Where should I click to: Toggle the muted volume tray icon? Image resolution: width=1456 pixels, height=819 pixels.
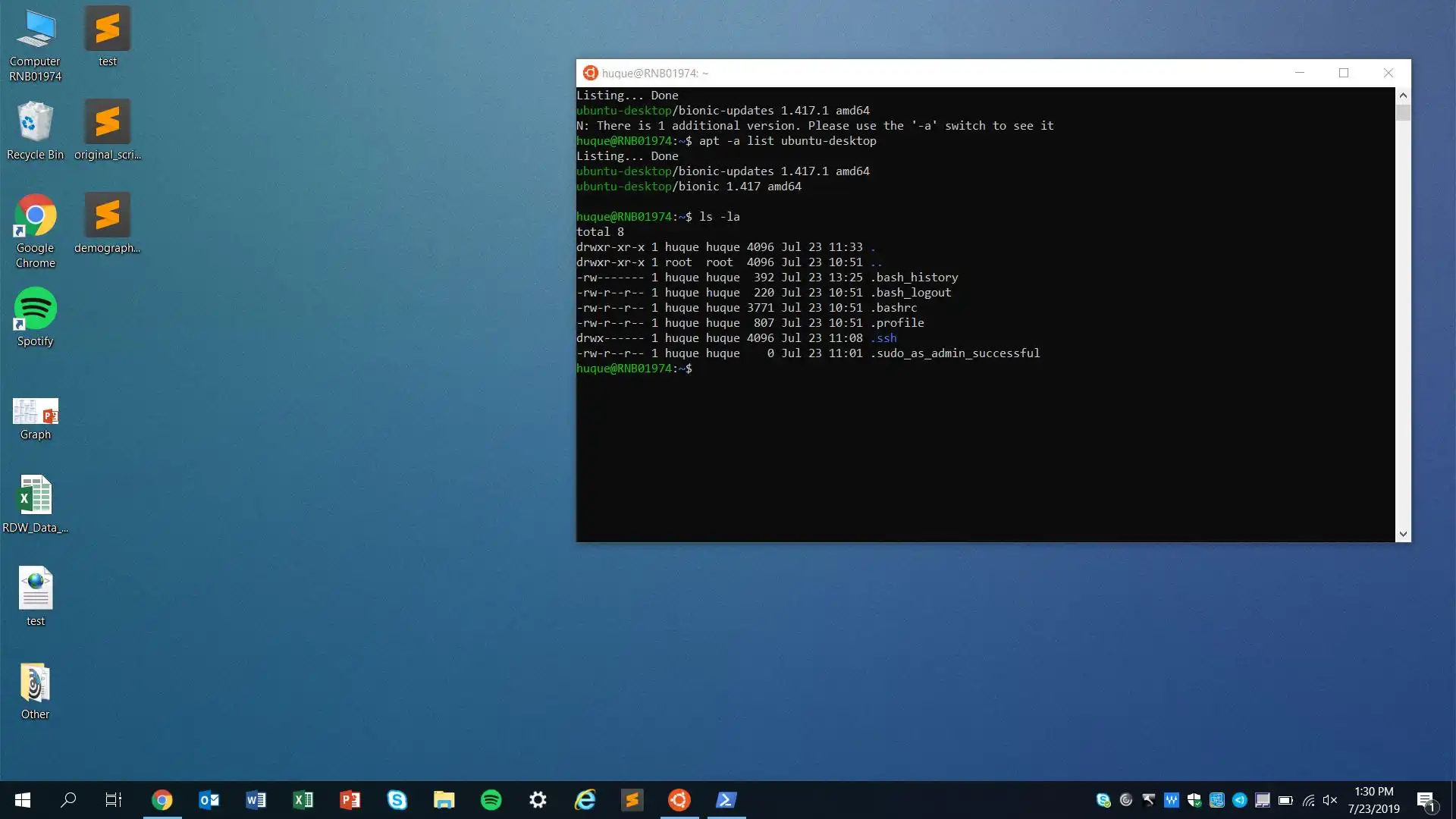coord(1330,800)
